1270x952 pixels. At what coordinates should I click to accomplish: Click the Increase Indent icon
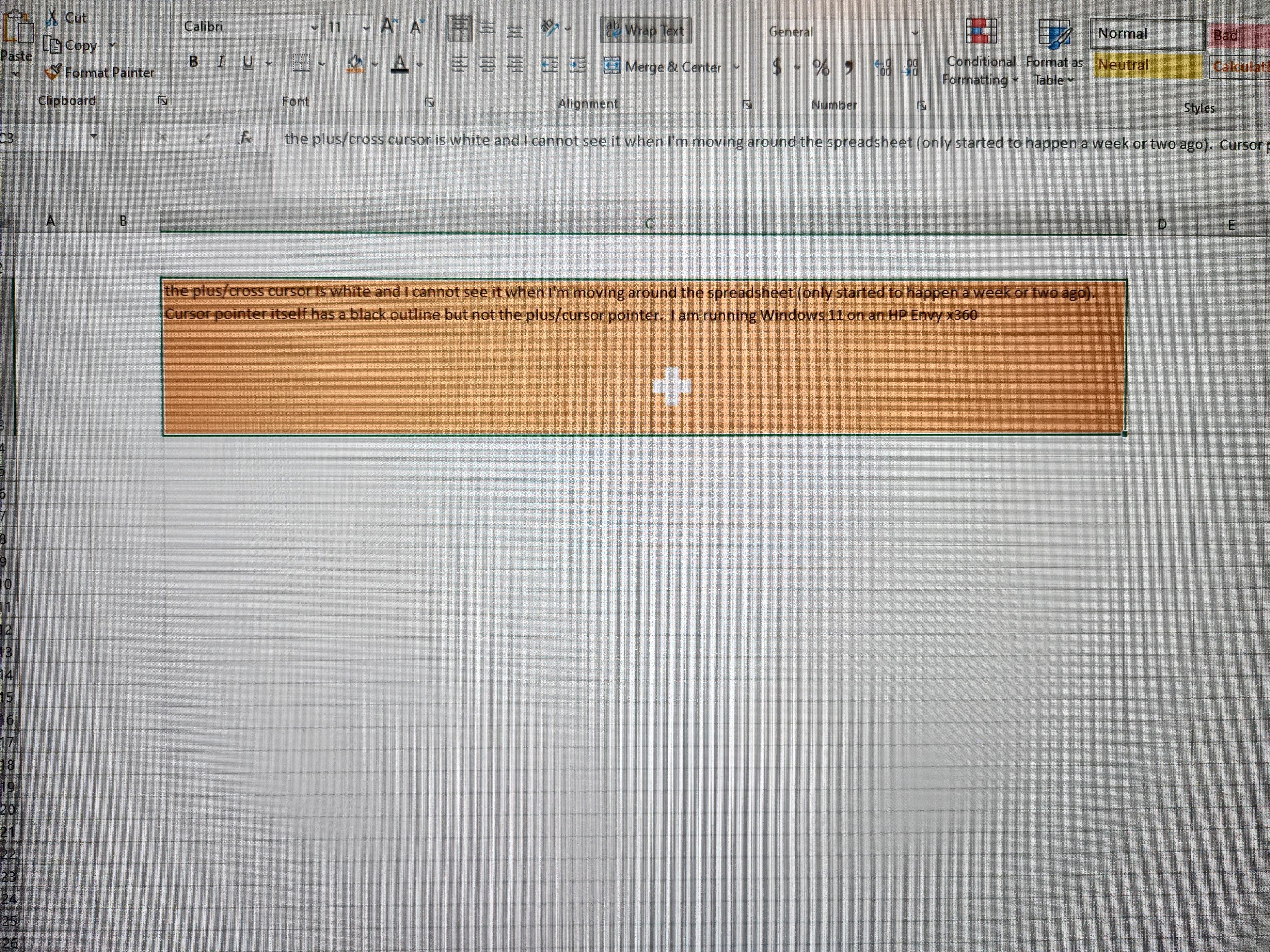click(x=577, y=65)
